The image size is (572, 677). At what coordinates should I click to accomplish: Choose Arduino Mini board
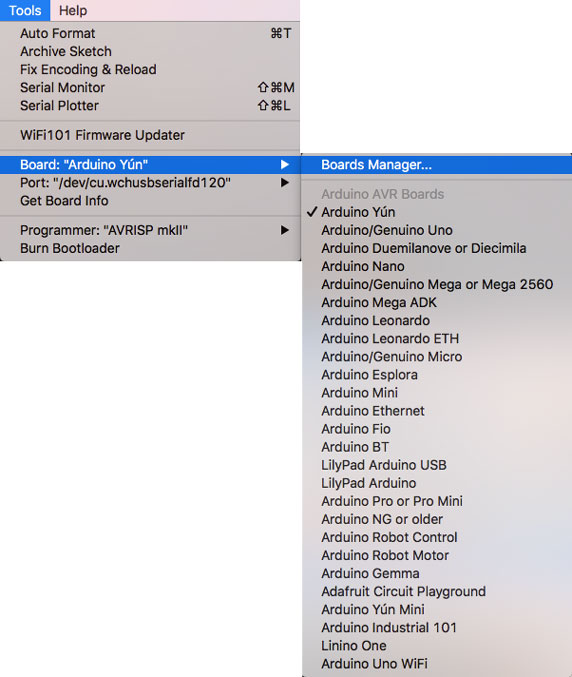click(x=436, y=393)
